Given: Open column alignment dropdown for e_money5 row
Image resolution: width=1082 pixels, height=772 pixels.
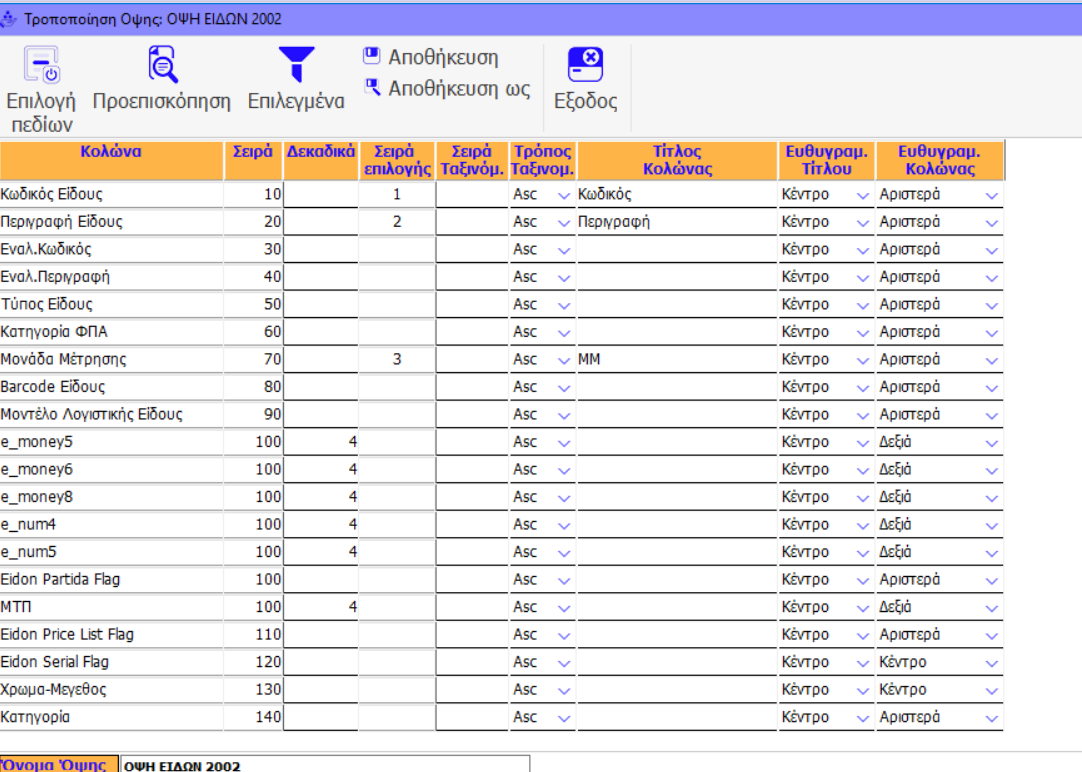Looking at the screenshot, I should [991, 443].
